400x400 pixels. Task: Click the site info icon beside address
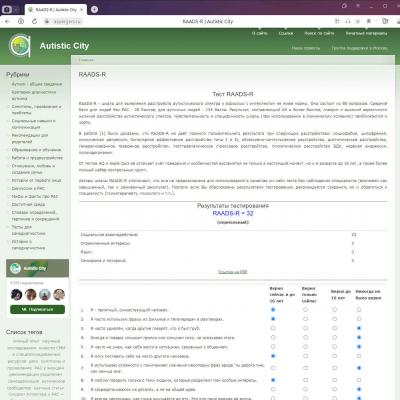point(21,21)
